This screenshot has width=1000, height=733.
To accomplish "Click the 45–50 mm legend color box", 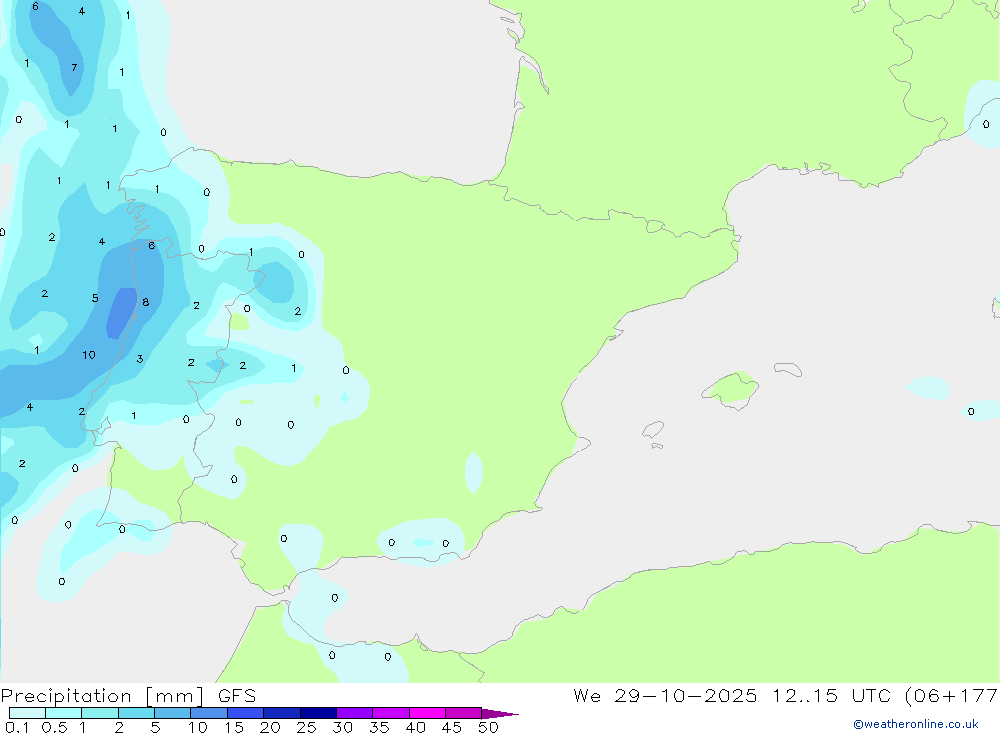I will [x=463, y=713].
